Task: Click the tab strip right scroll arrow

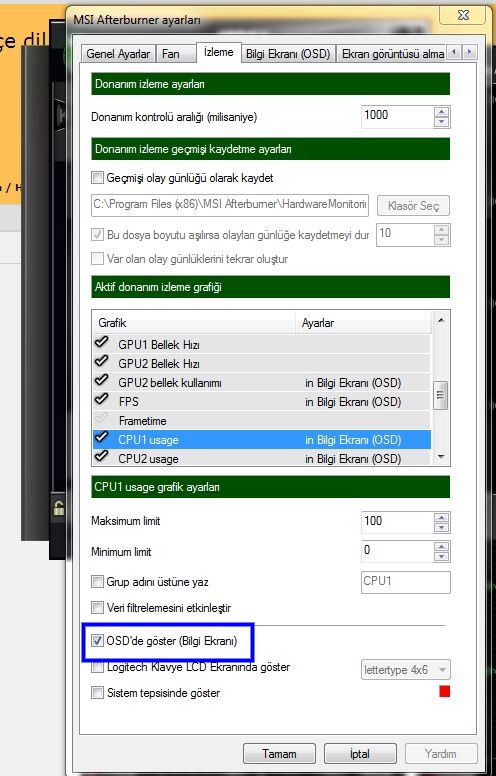Action: (x=470, y=52)
